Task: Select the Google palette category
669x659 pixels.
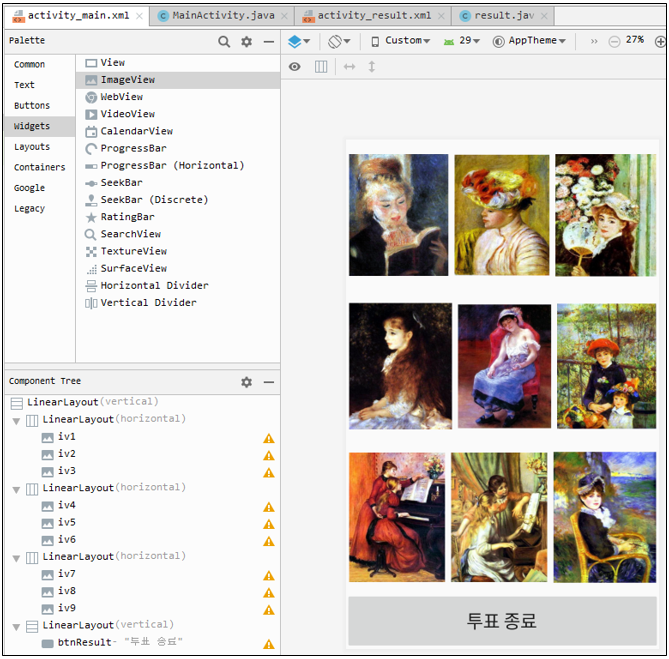Action: [29, 188]
